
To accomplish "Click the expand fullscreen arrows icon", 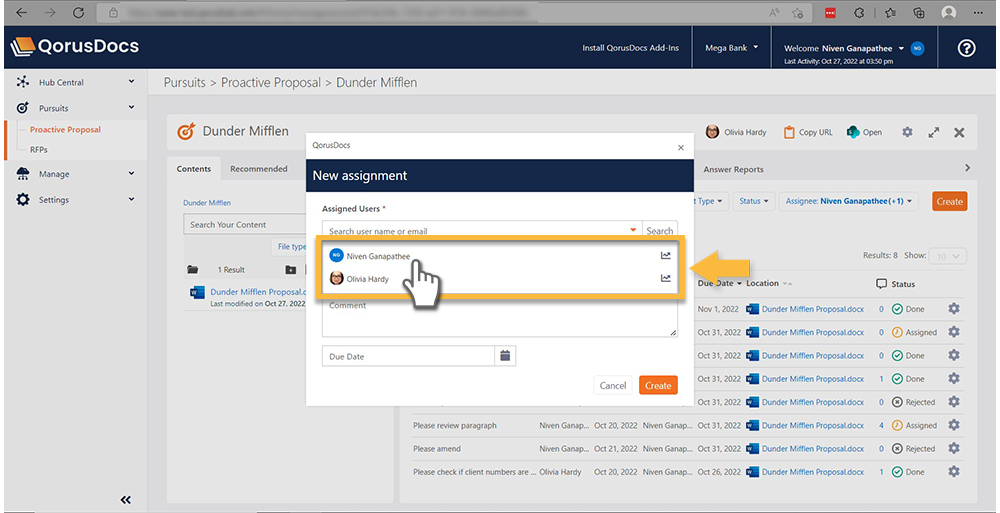I will (933, 132).
